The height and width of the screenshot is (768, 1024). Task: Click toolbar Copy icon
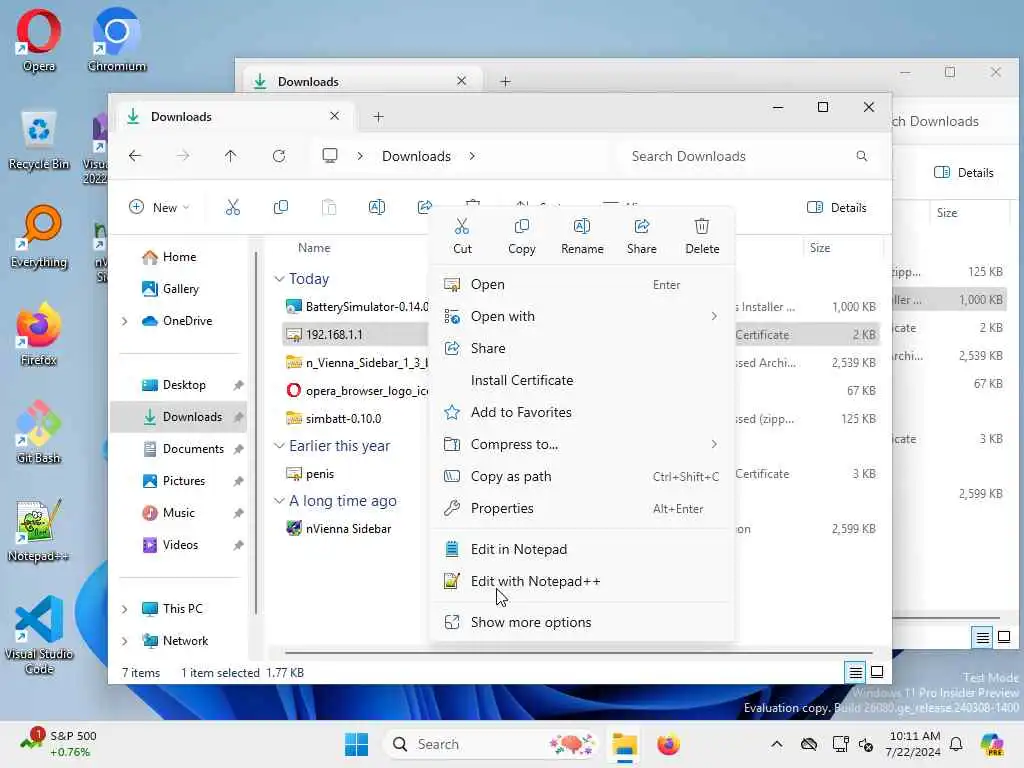(281, 208)
